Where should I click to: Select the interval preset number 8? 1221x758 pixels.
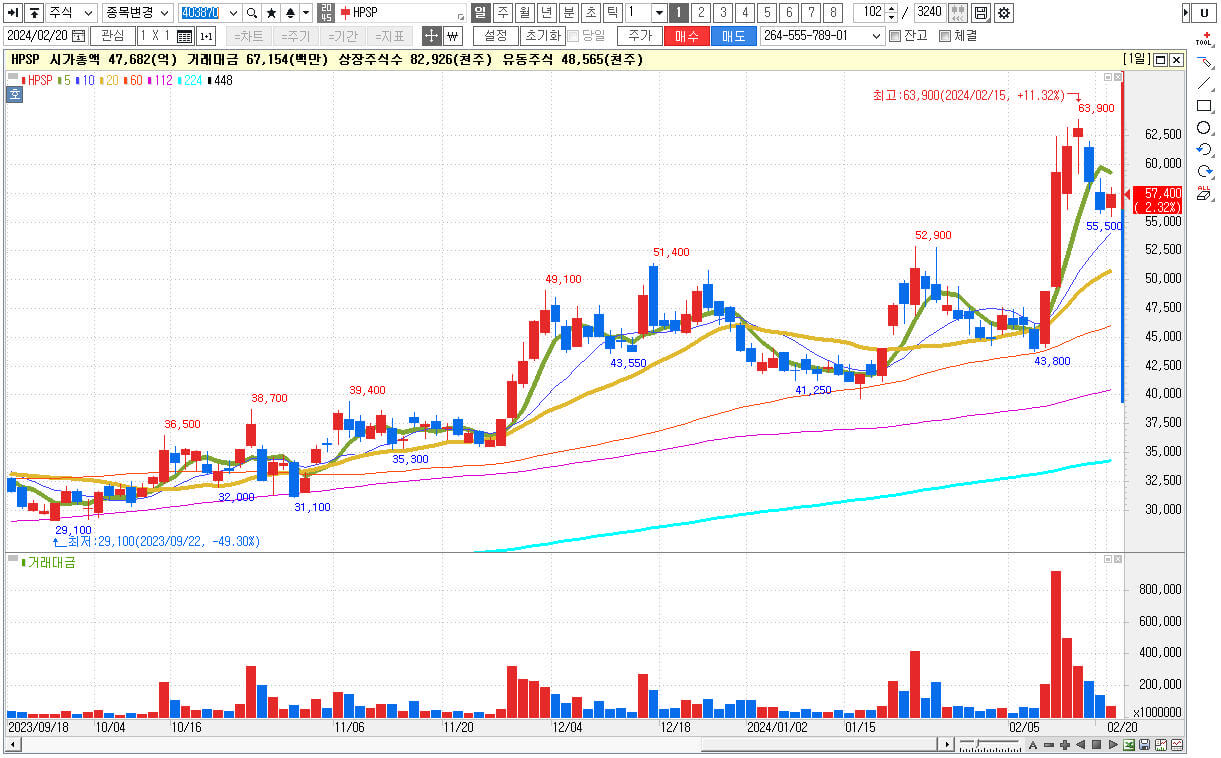point(833,13)
